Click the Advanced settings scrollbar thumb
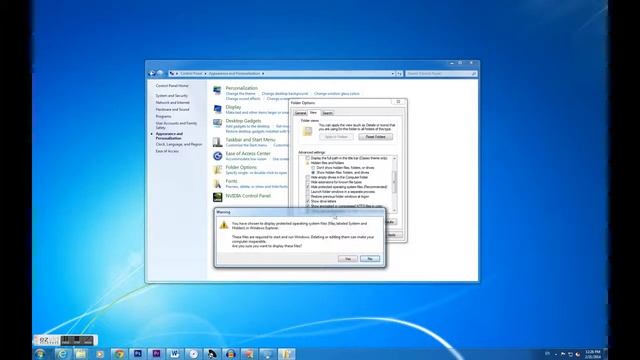The width and height of the screenshot is (640, 360). (x=394, y=182)
